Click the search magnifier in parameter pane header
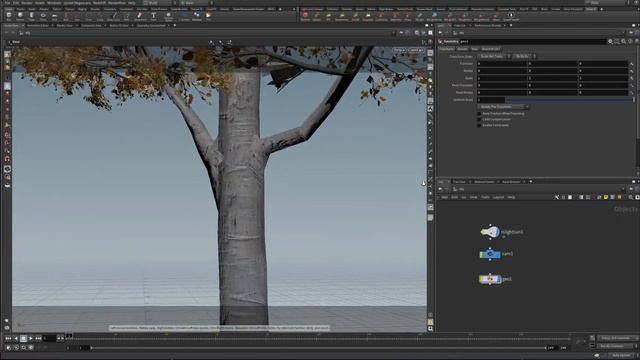Viewport: 640px width, 360px height. pos(624,41)
